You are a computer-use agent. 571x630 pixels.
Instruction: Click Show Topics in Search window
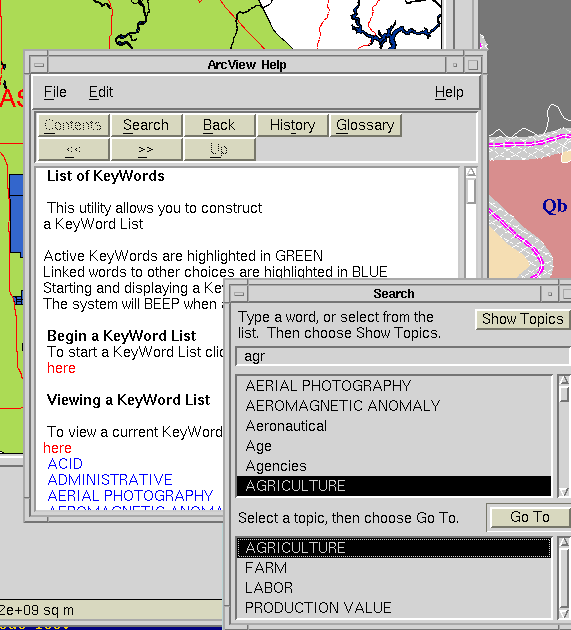coord(523,319)
